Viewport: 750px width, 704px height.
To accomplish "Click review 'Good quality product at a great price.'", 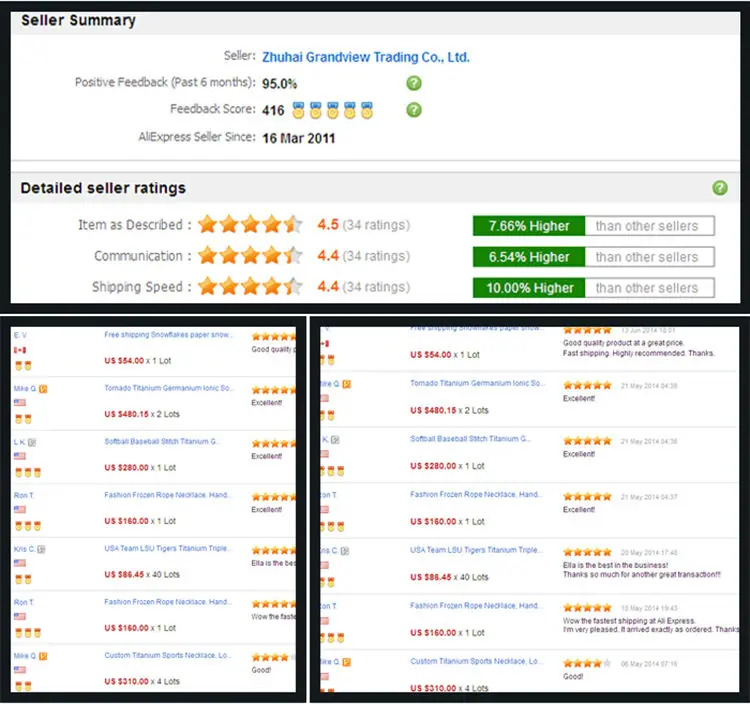I will [x=623, y=343].
